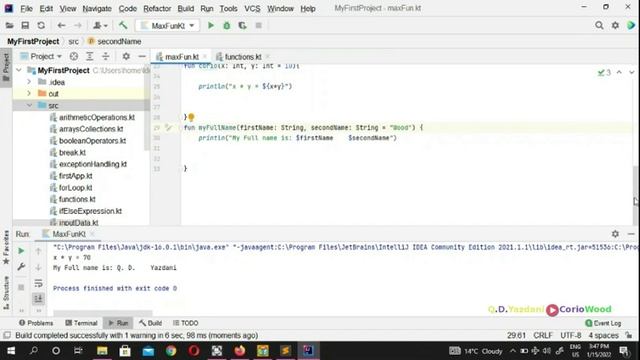Open arithmeticOperations.kt in project tree
Viewport: 640px width, 360px height.
point(92,117)
